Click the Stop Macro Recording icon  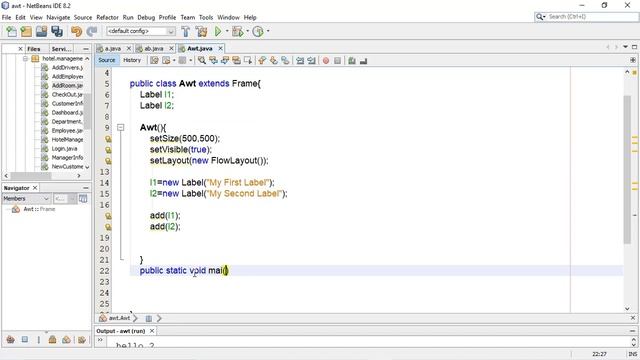click(338, 61)
